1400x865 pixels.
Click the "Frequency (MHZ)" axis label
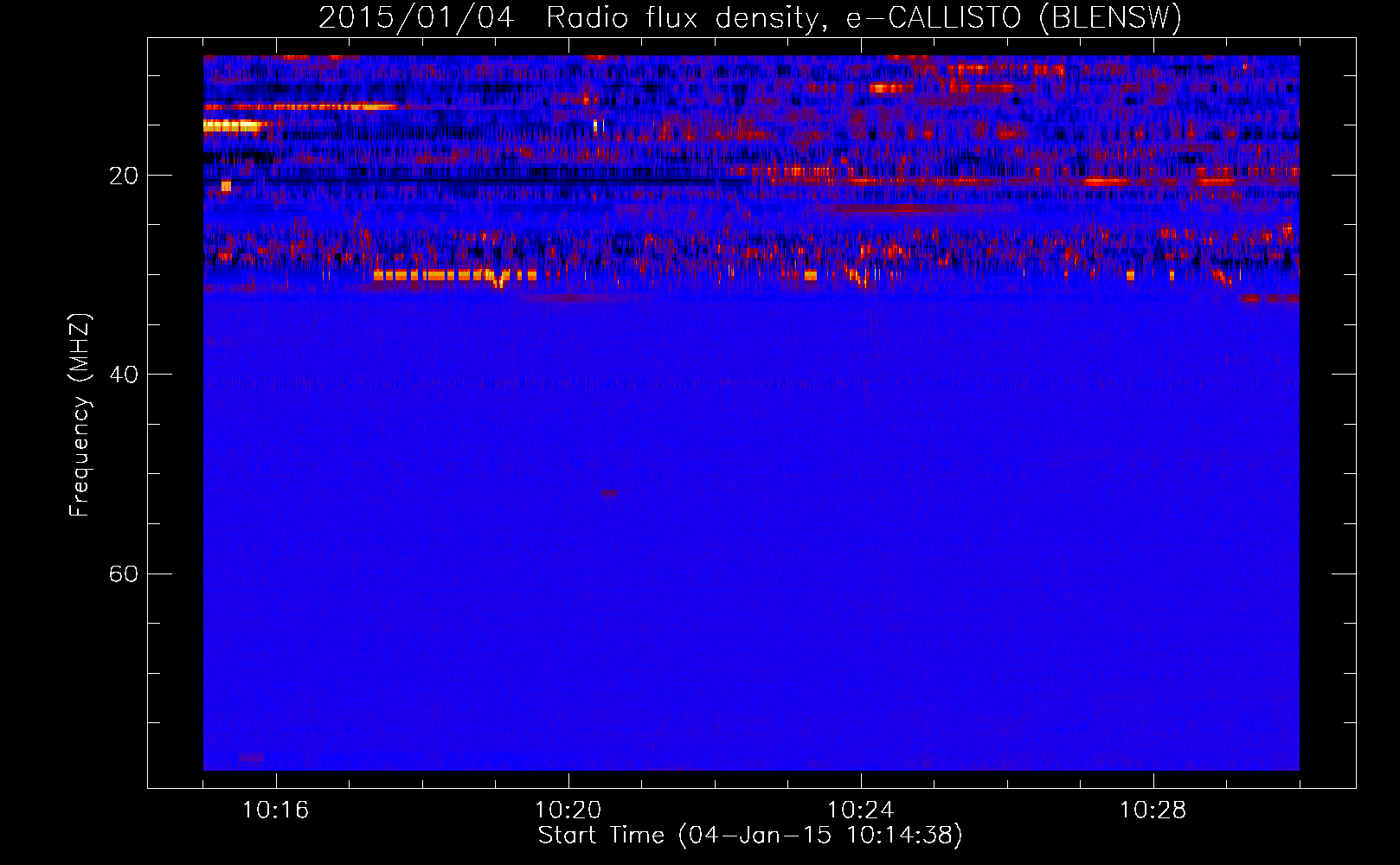80,415
